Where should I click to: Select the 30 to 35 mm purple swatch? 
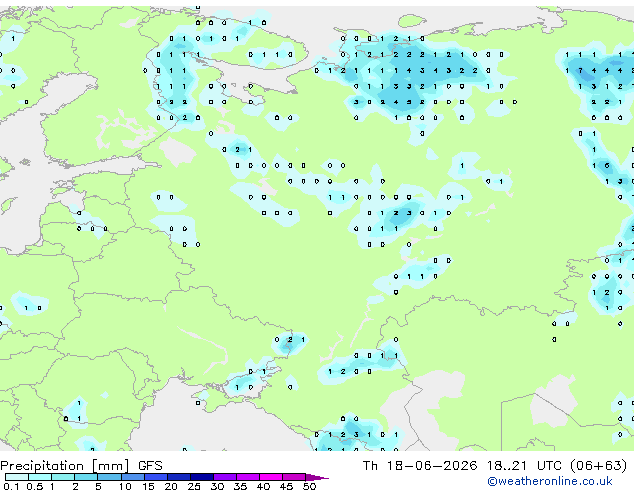(225, 477)
